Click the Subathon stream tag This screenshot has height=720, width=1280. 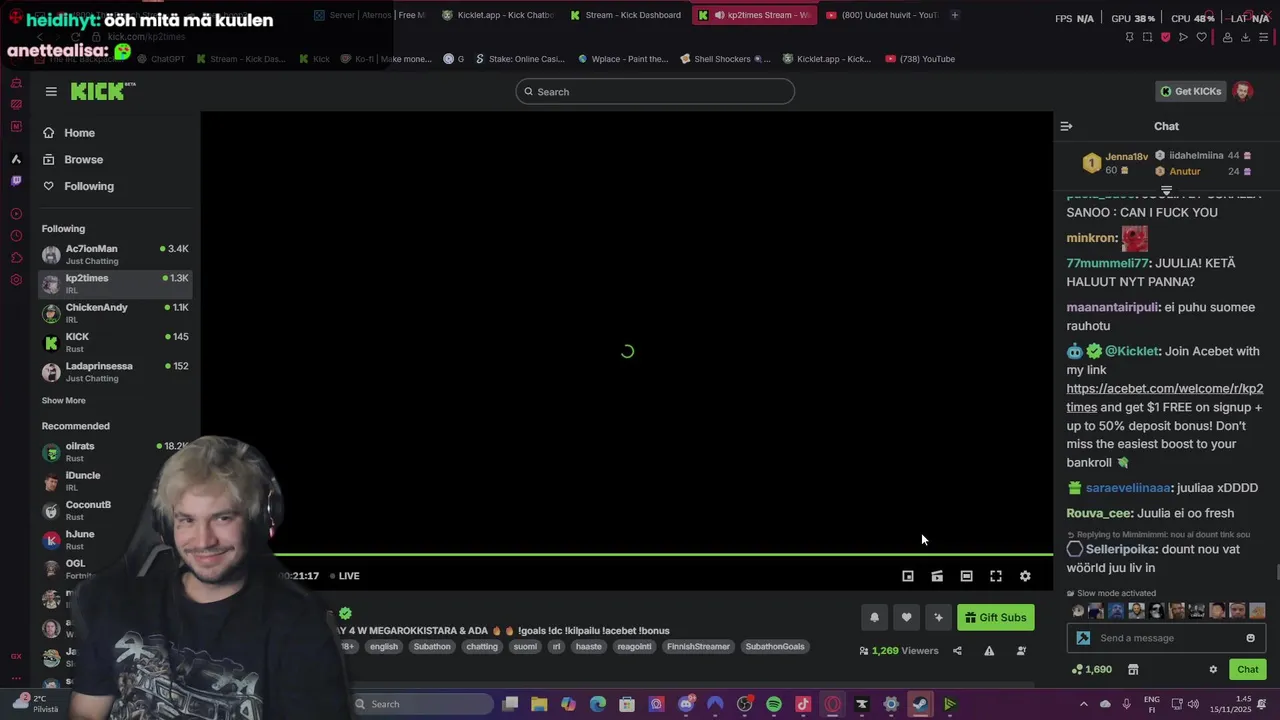click(432, 647)
